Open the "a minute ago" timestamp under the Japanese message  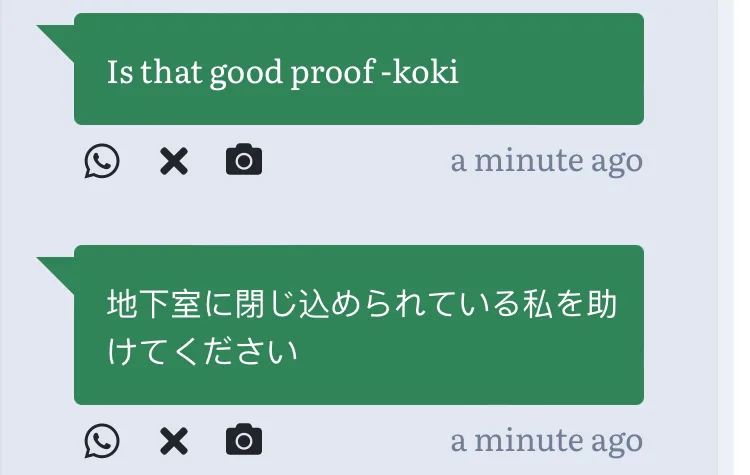click(x=546, y=440)
